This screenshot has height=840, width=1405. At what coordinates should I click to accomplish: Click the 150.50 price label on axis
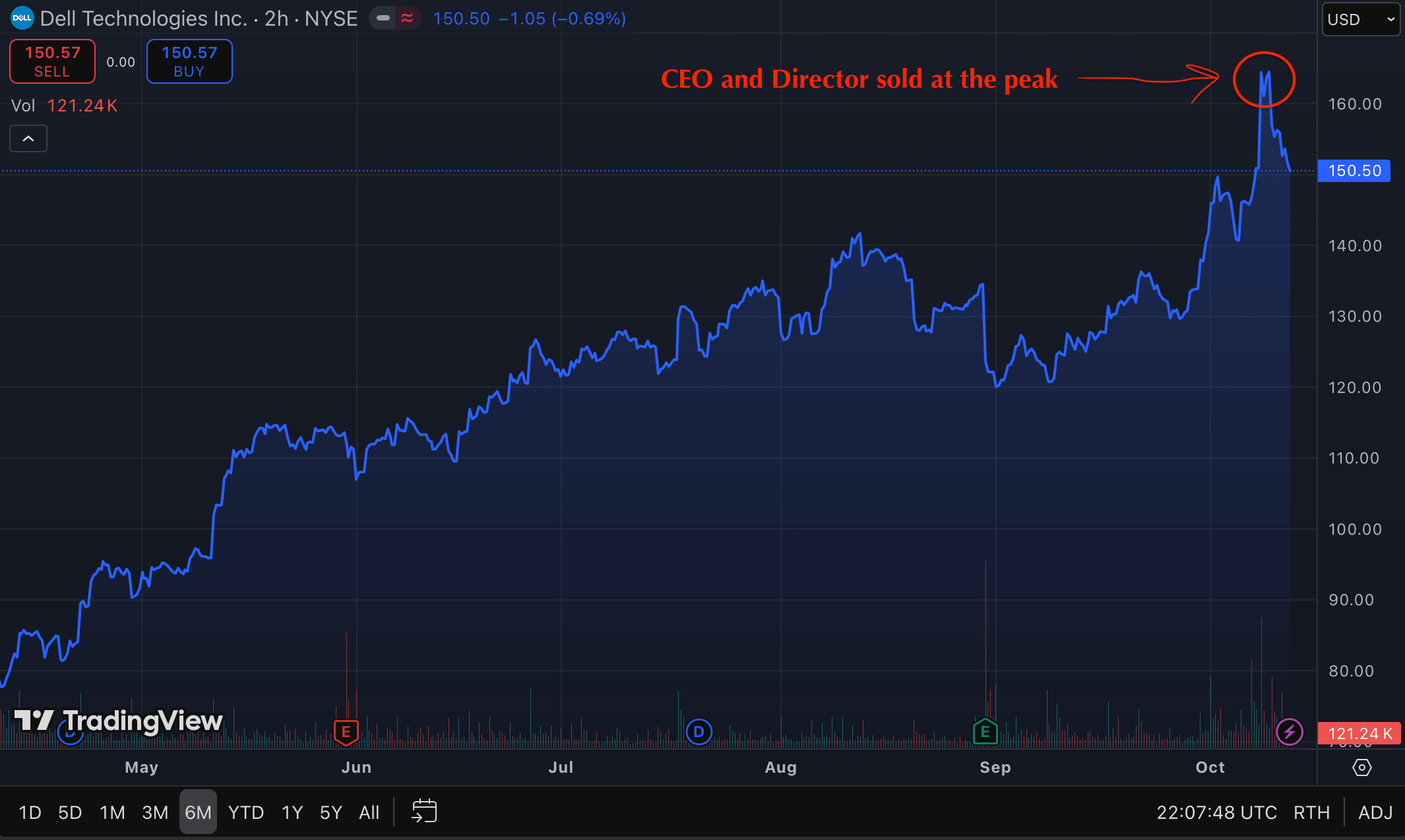[x=1354, y=171]
